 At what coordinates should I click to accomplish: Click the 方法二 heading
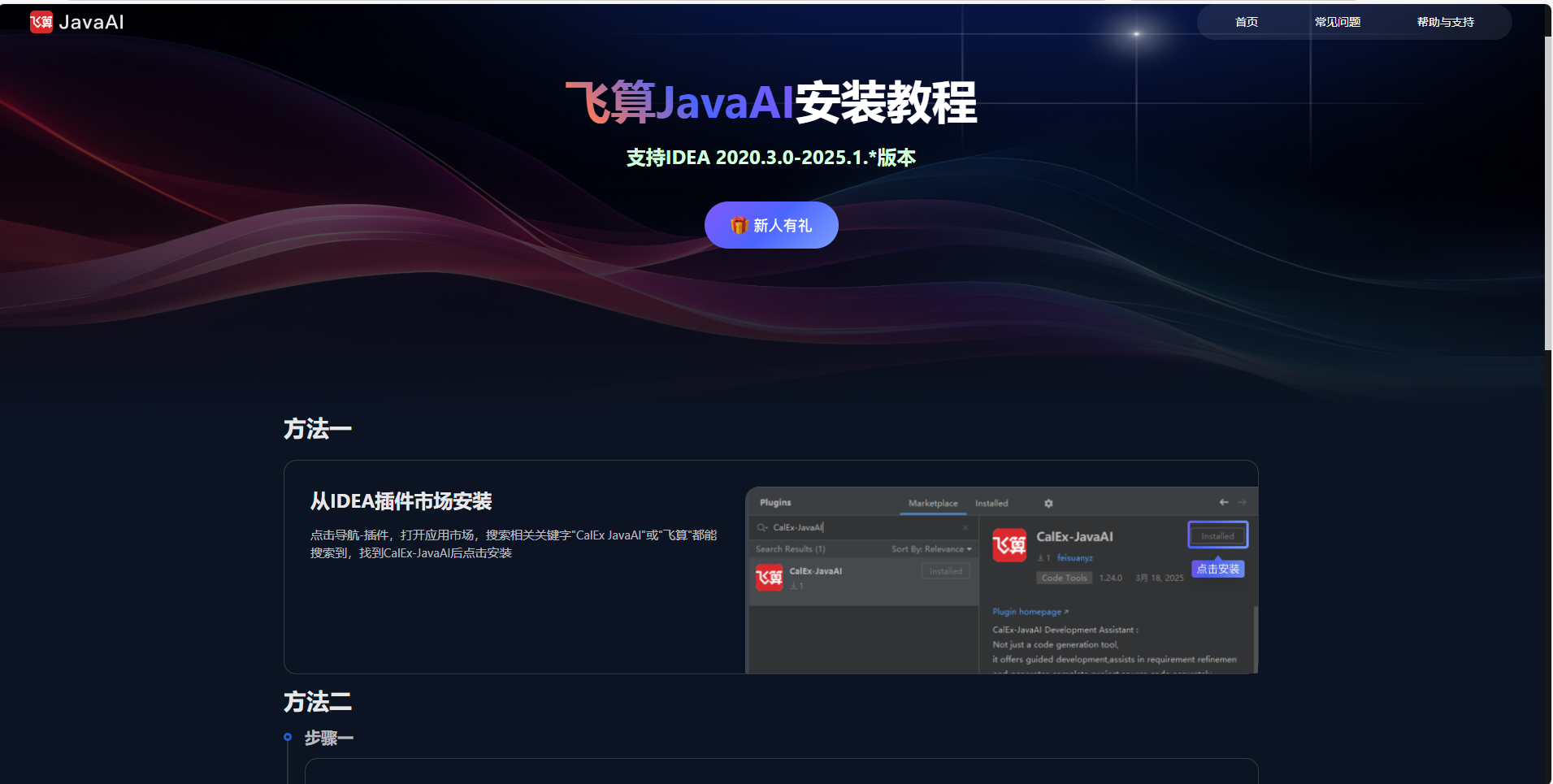pyautogui.click(x=318, y=701)
